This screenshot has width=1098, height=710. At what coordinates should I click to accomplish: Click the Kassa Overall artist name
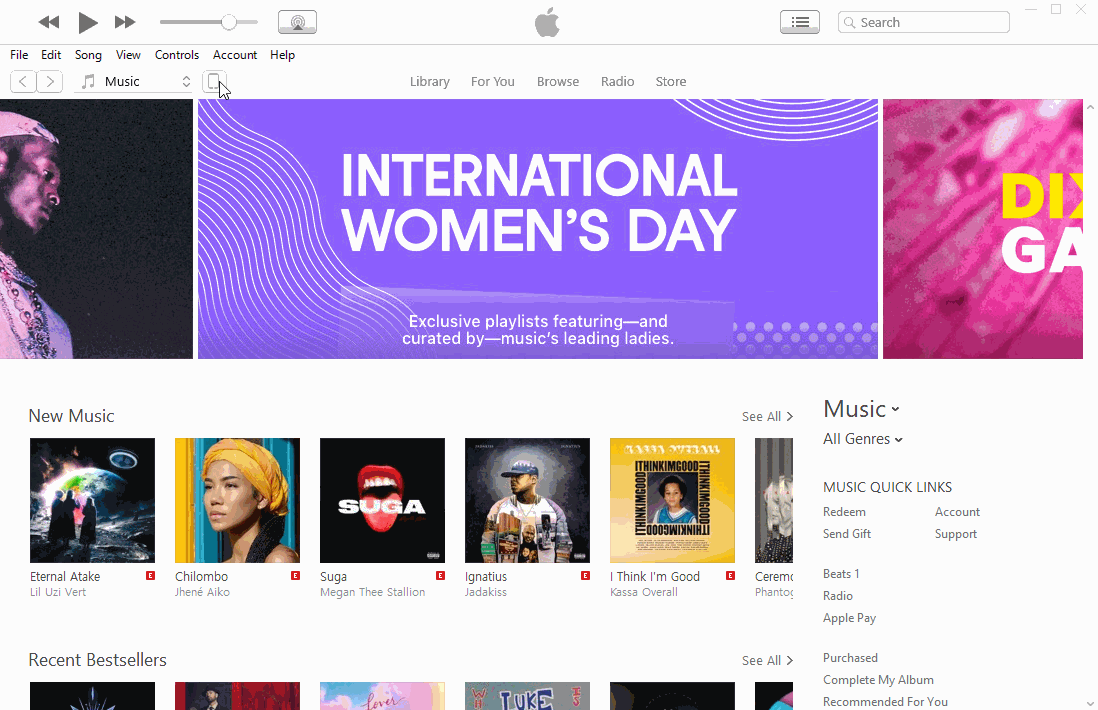coord(644,592)
